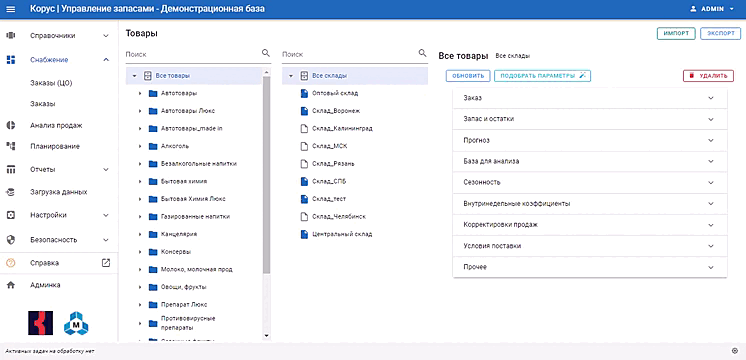Expand the Условия поставки panel

click(x=590, y=246)
